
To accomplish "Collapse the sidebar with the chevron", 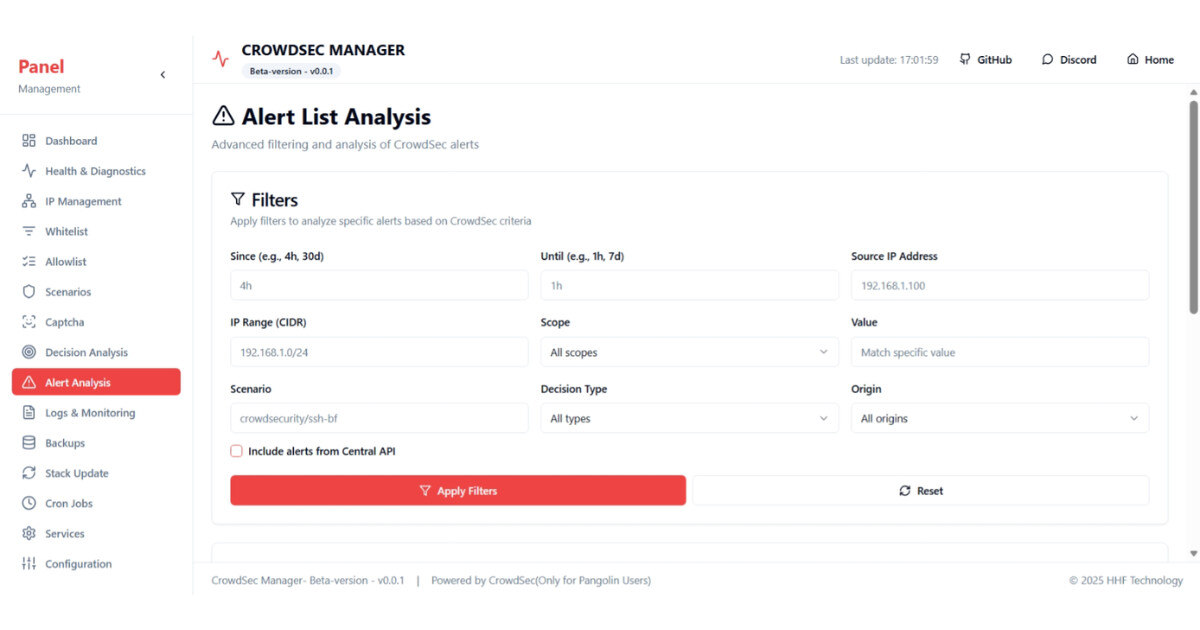I will 163,75.
